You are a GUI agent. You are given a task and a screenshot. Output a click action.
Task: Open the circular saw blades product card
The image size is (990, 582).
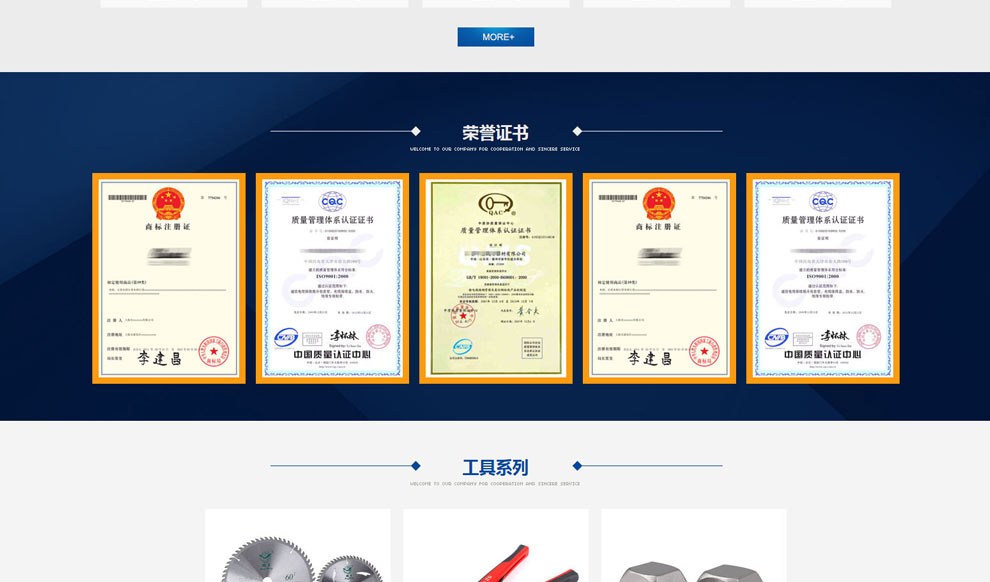tap(298, 545)
